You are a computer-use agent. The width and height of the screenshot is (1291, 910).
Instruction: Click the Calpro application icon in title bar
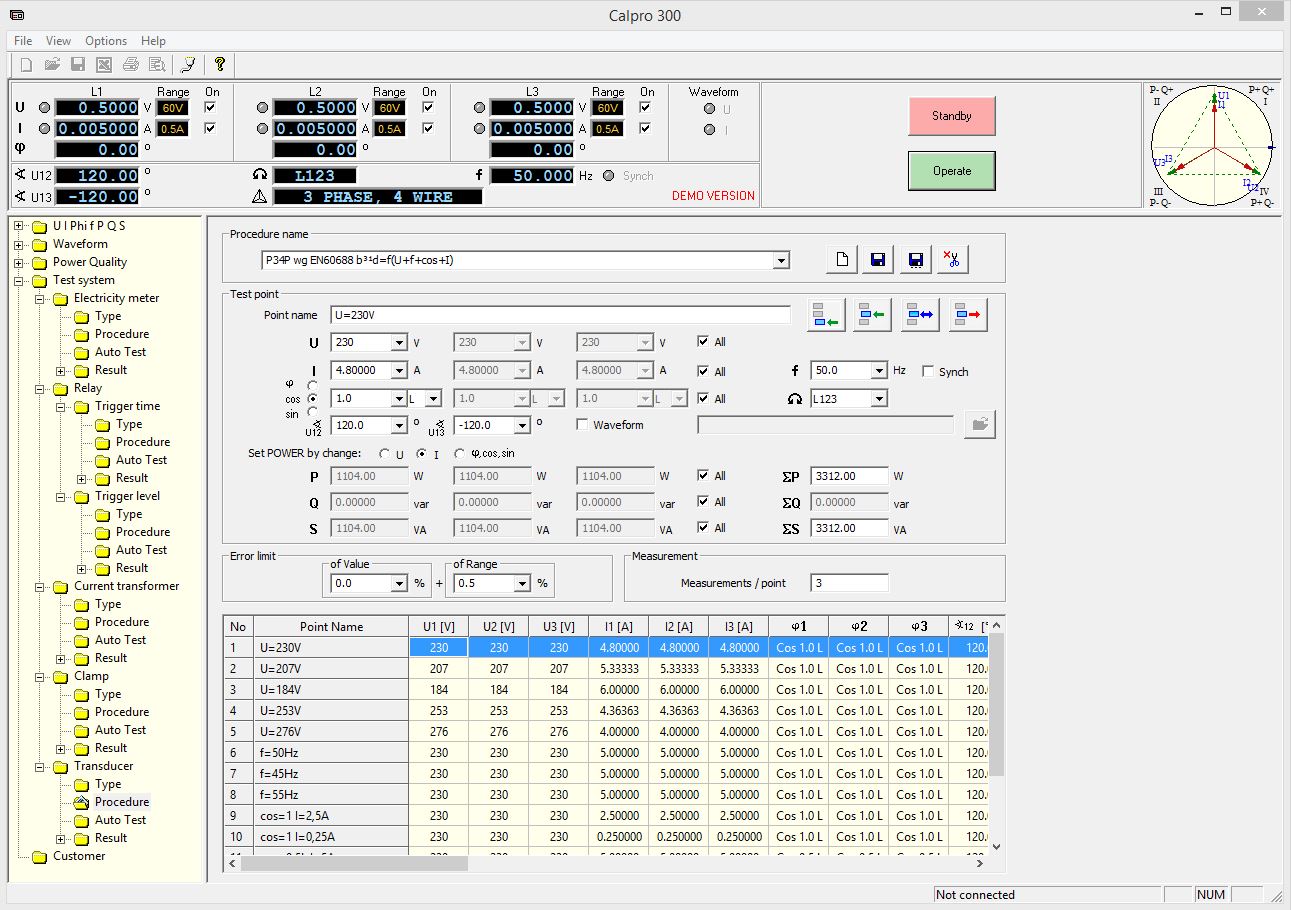[17, 16]
